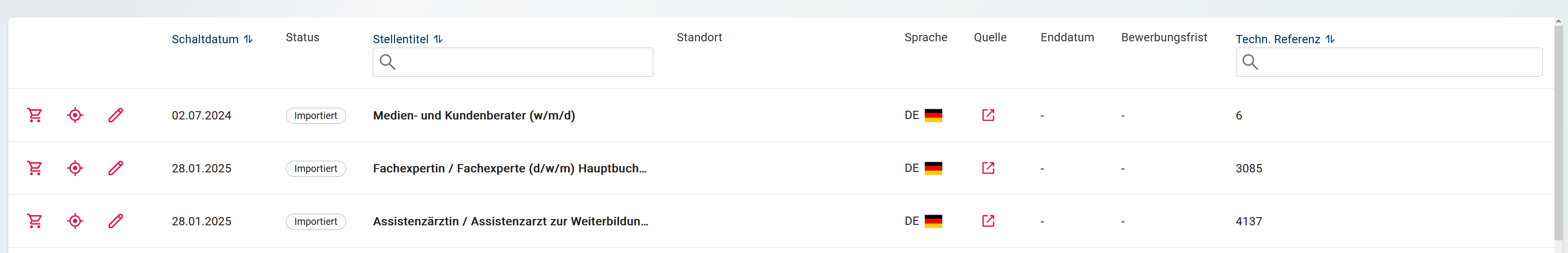Click target icon in Fachexpertin Hauptbuch row
This screenshot has height=253, width=1568.
click(75, 168)
